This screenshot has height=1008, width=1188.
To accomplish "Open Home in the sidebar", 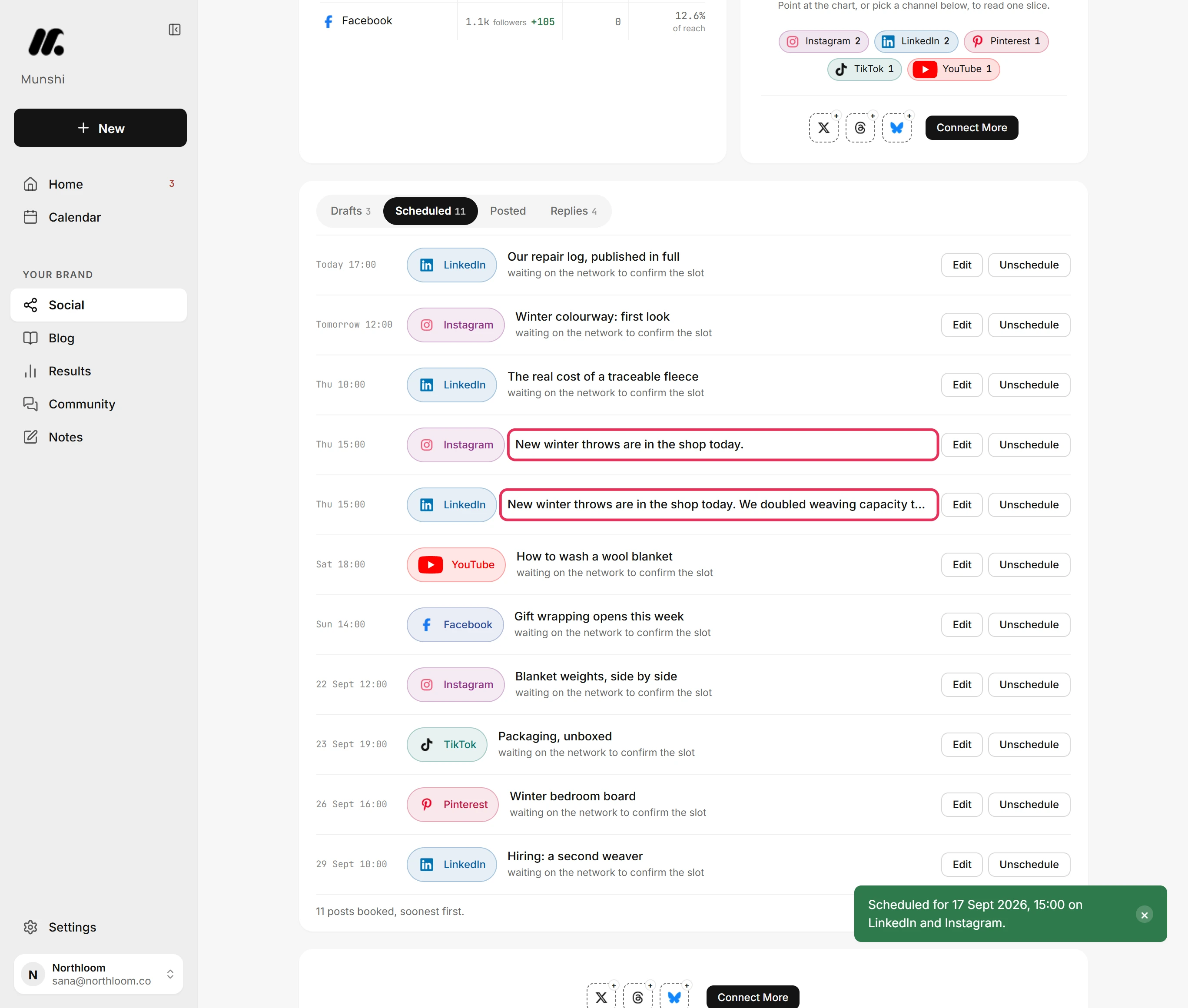I will (98, 184).
